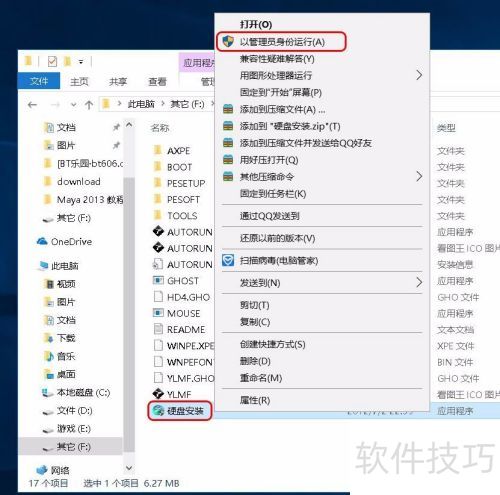Click the 名称 column header
This screenshot has height=495, width=500.
(x=160, y=128)
